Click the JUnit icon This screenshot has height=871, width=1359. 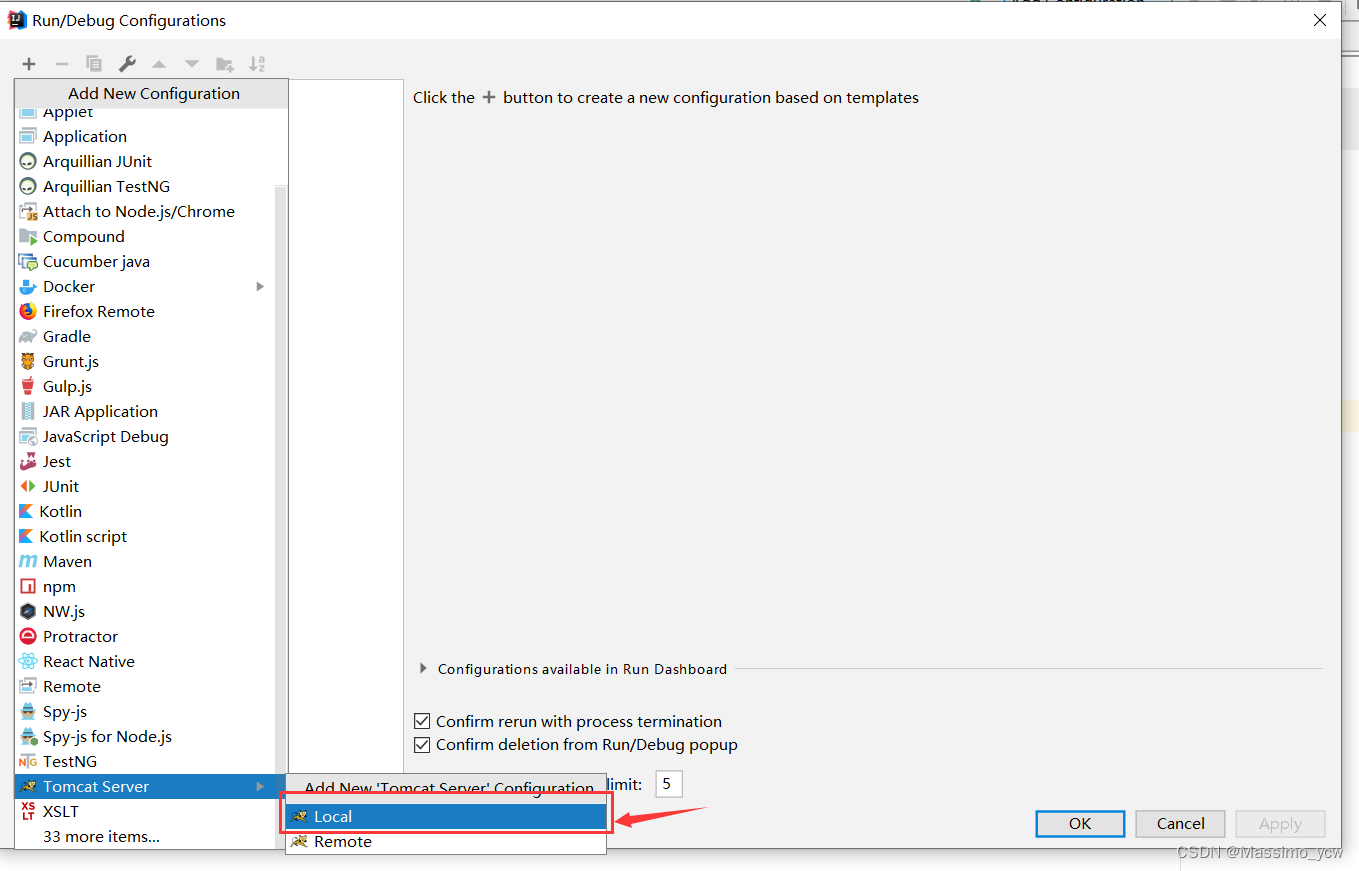28,486
